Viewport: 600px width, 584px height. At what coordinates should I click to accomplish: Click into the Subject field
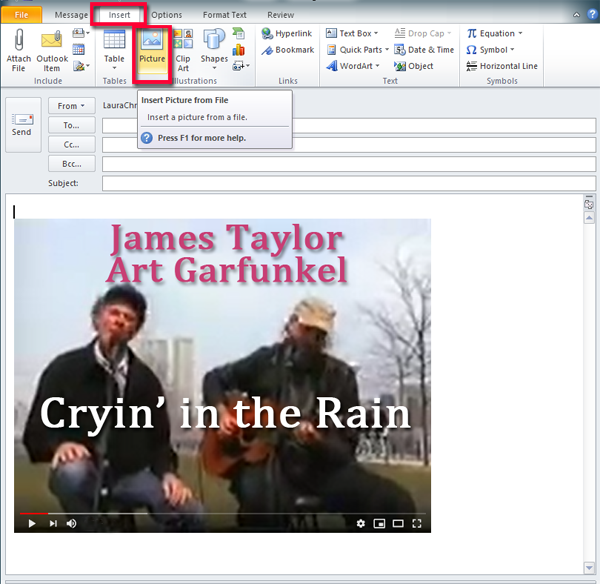coord(349,183)
